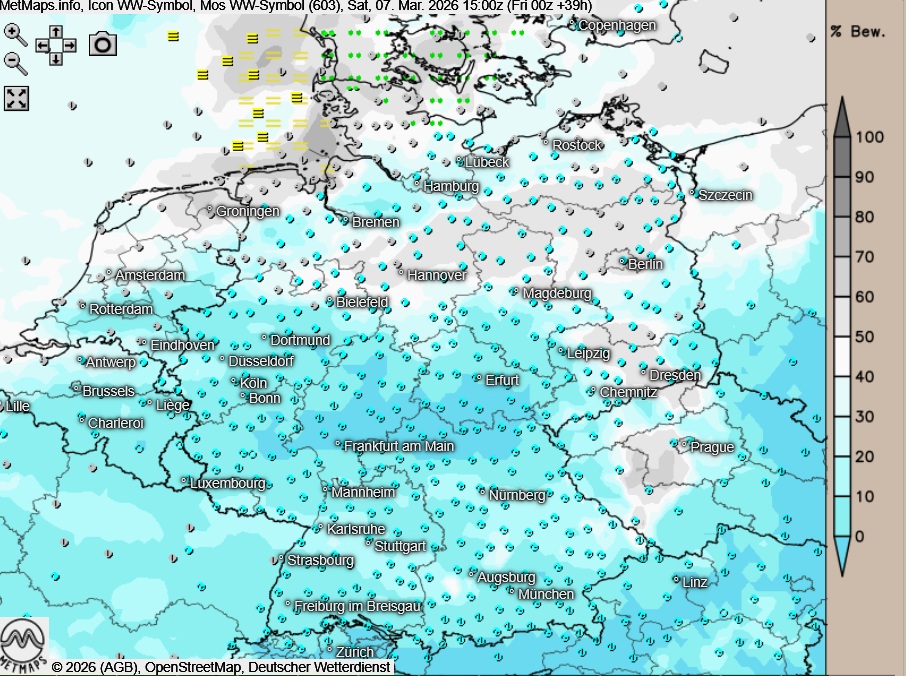This screenshot has width=906, height=676.
Task: Click the Hamburg city label
Action: tap(451, 187)
